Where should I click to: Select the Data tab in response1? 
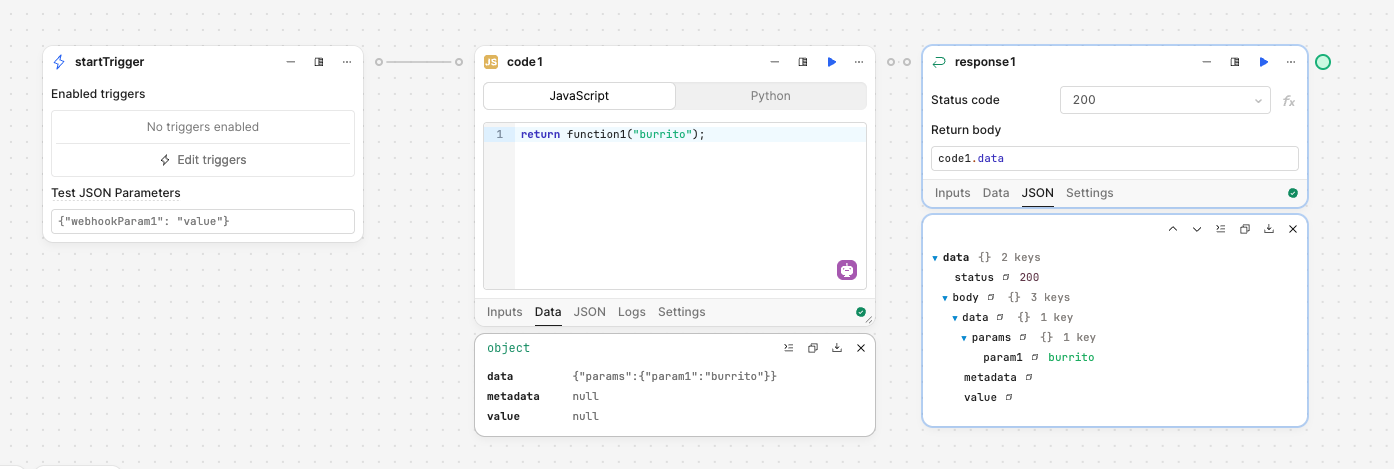click(996, 193)
